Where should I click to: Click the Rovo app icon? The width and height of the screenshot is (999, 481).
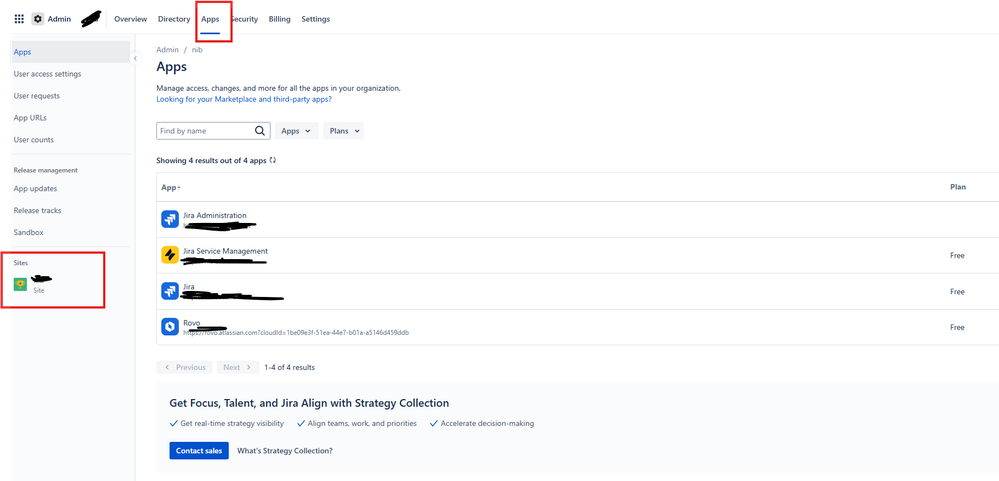click(x=170, y=327)
